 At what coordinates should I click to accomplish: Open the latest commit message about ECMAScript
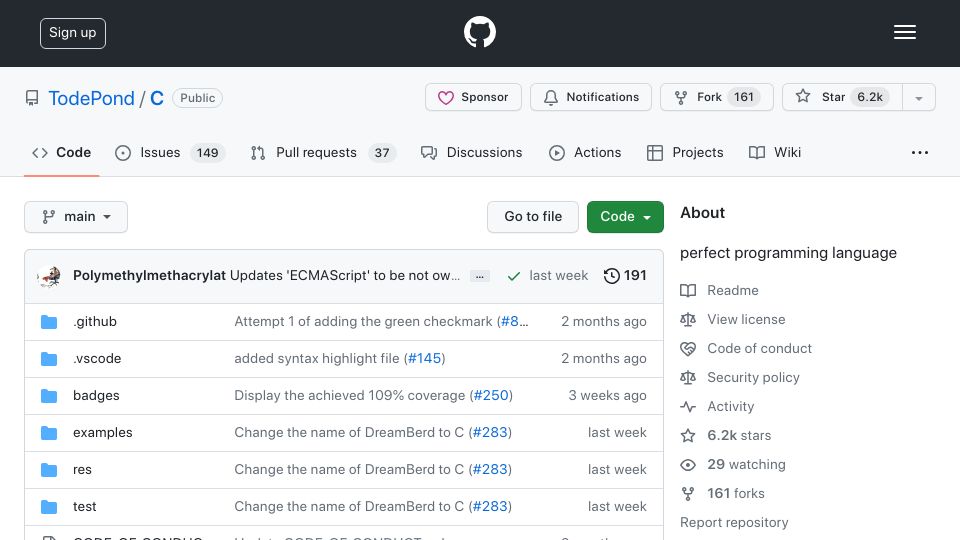pyautogui.click(x=345, y=276)
